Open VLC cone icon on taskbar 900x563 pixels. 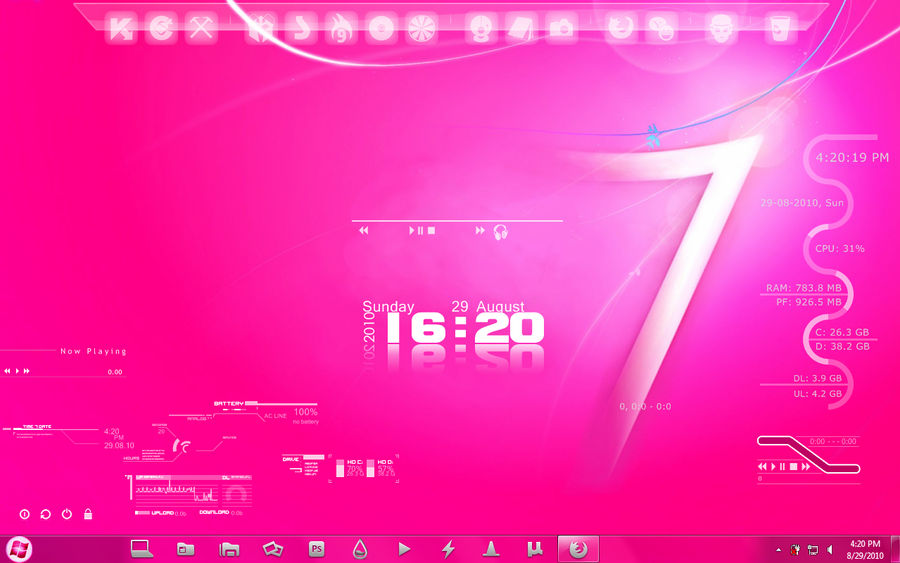tap(491, 549)
